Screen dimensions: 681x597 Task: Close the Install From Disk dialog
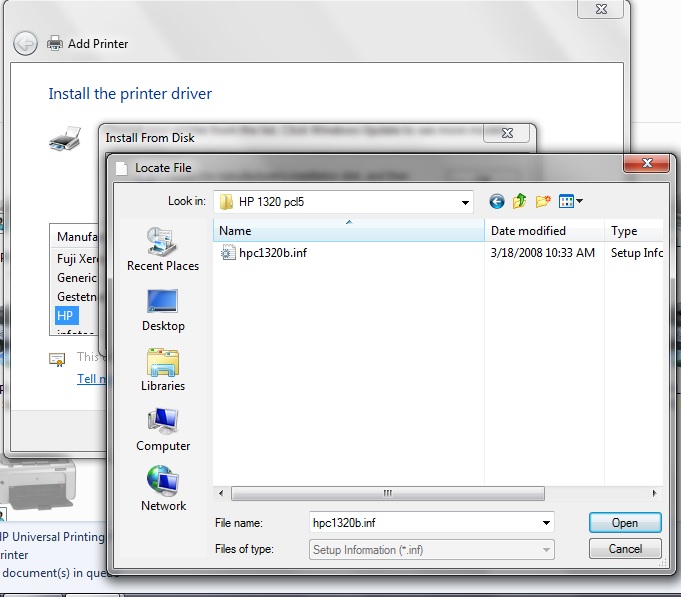(507, 133)
